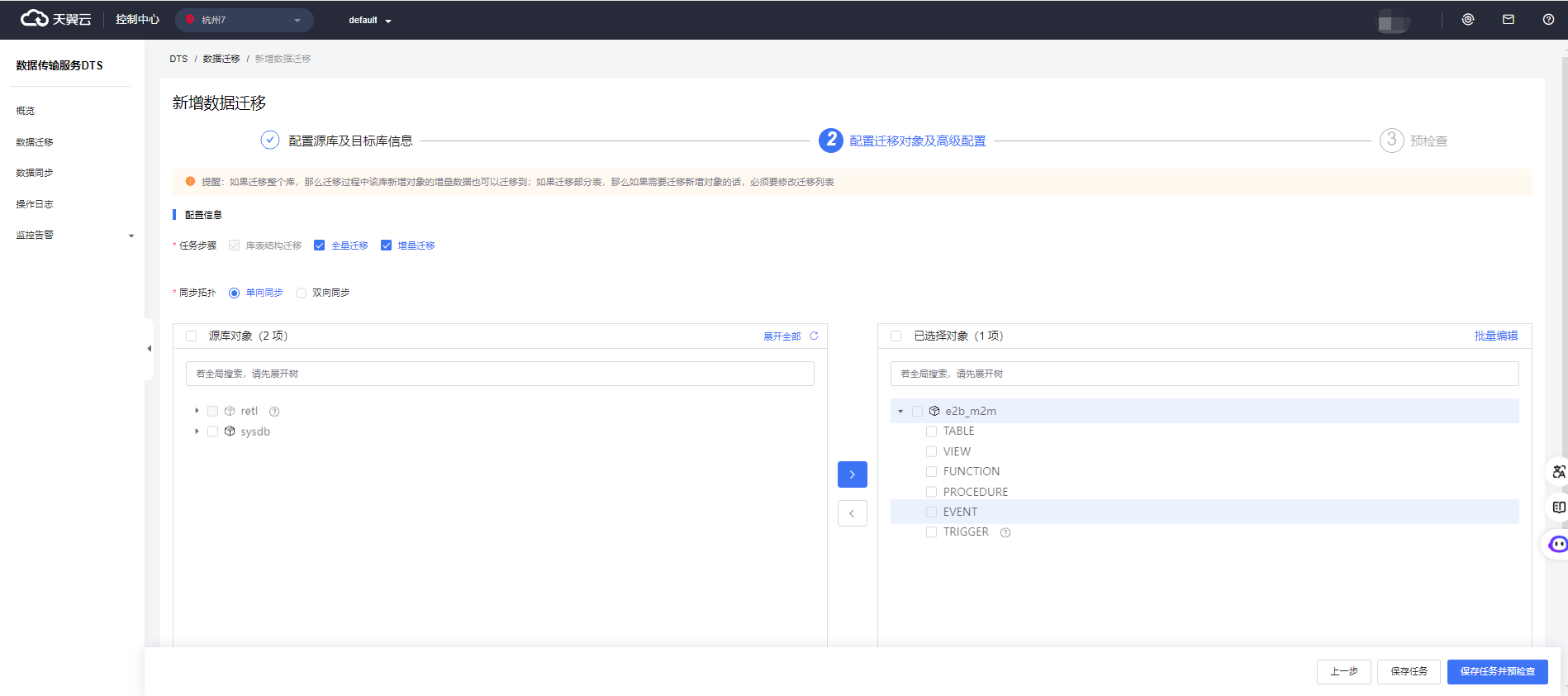Select all 源库对象 checkbox
Image resolution: width=1568 pixels, height=696 pixels.
pyautogui.click(x=192, y=336)
